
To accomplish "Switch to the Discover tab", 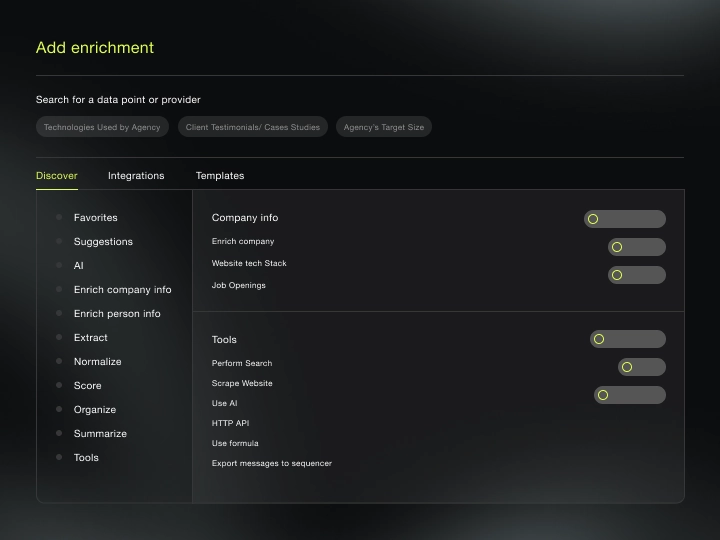I will coord(56,176).
